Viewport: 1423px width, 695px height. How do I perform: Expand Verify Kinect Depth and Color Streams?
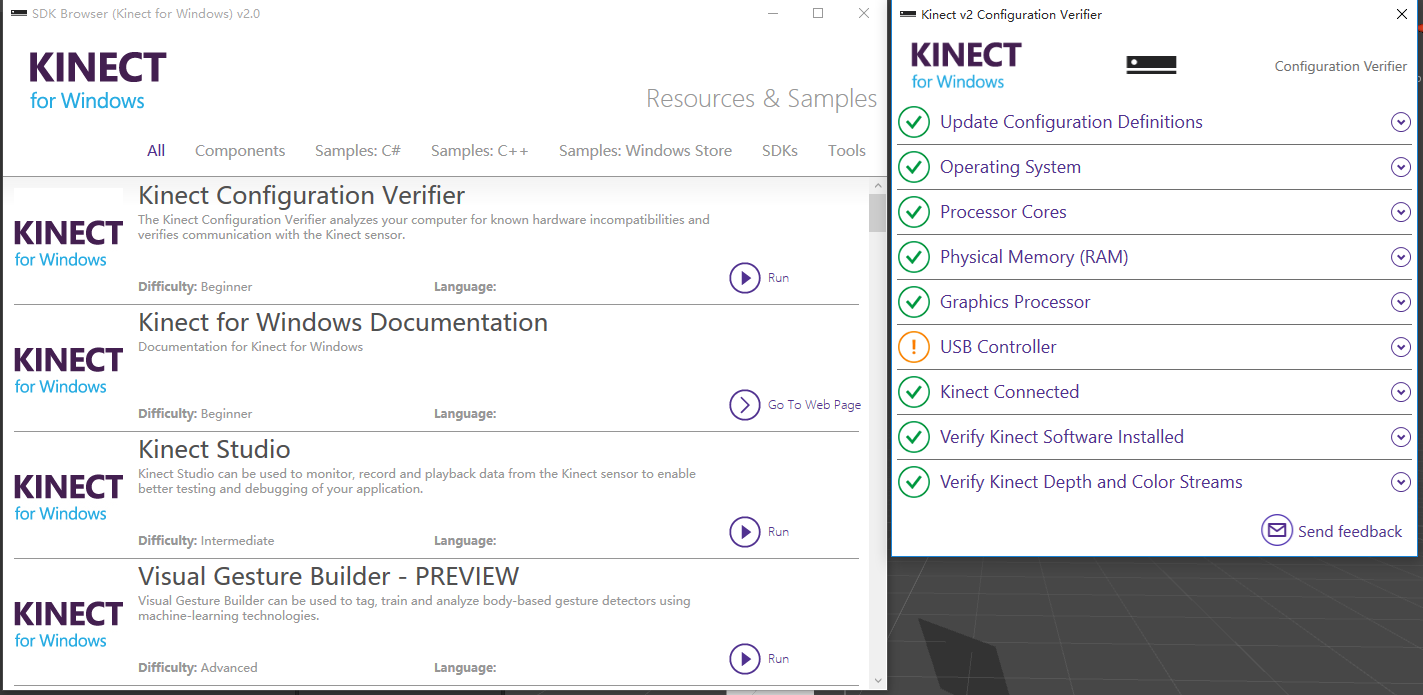click(1400, 482)
